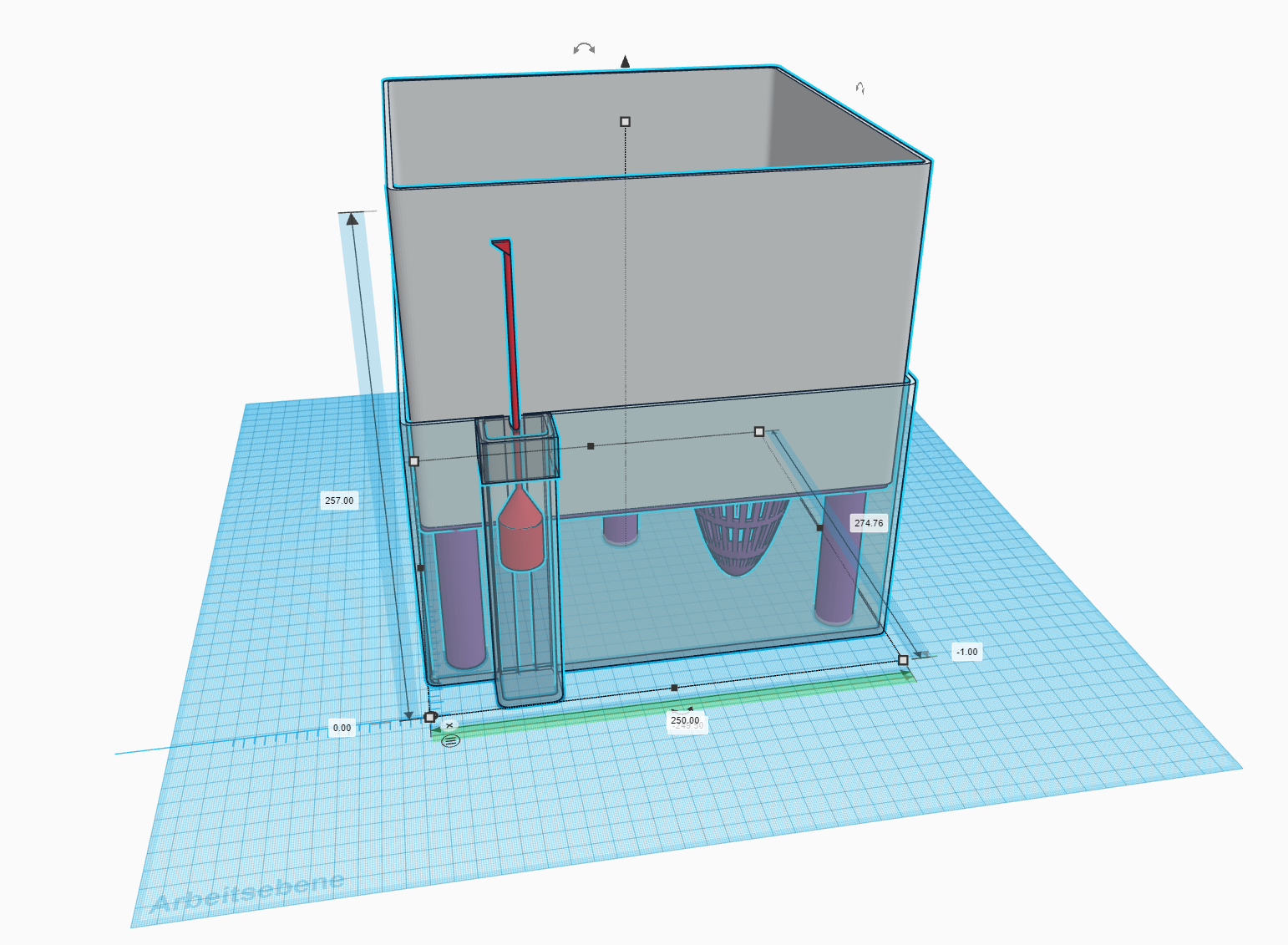Viewport: 1288px width, 945px height.
Task: Click the white corner handle on the left edge
Action: click(x=413, y=461)
